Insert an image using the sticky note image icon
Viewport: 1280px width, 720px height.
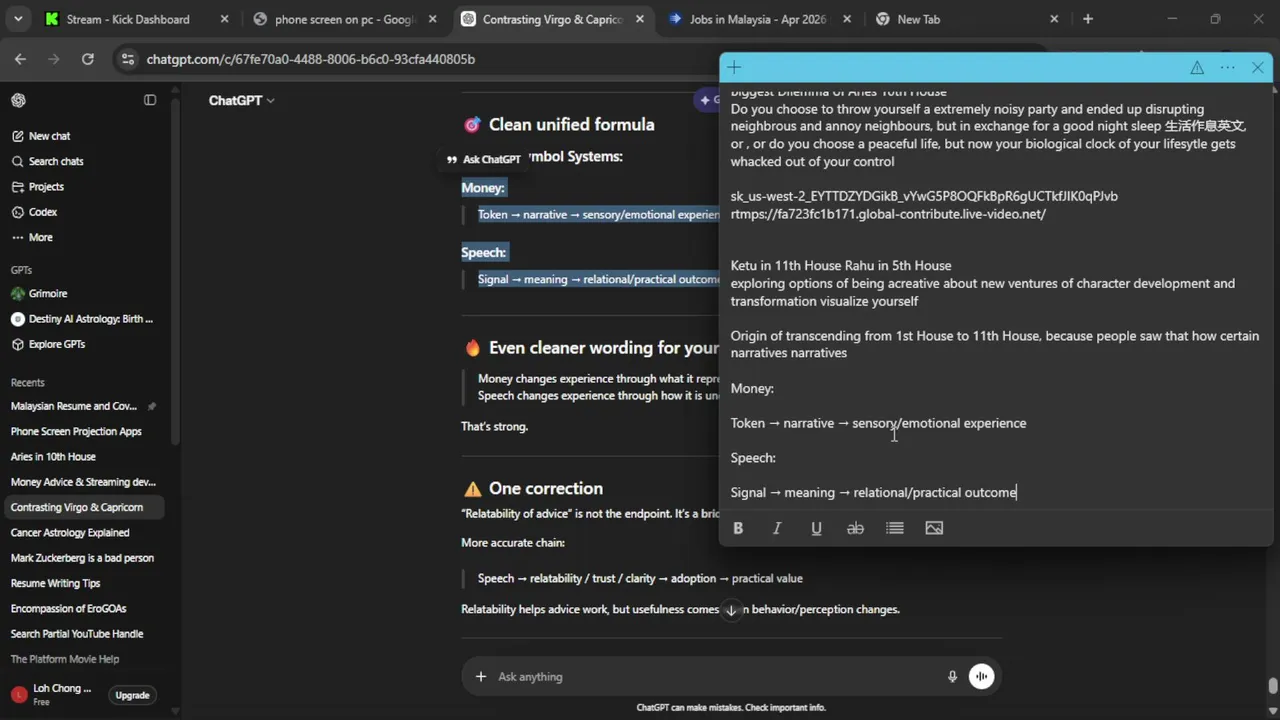click(934, 528)
